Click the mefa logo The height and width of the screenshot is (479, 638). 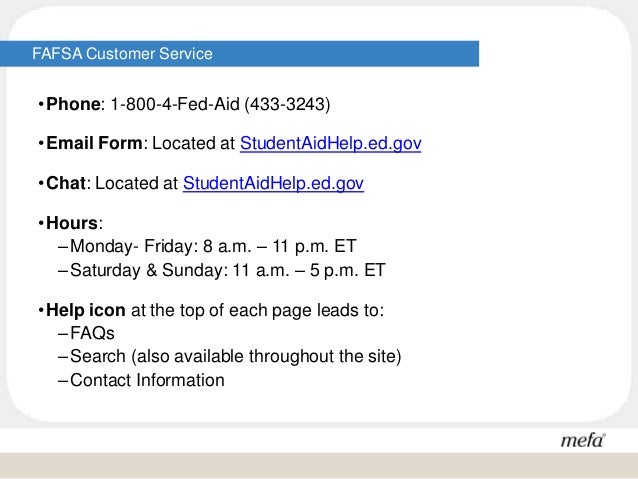[583, 440]
